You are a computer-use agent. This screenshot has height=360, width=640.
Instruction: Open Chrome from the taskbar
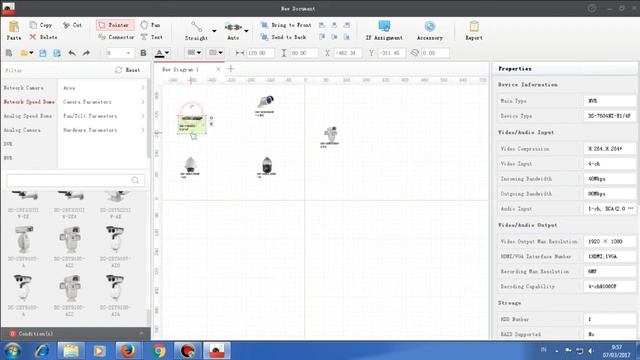159,350
